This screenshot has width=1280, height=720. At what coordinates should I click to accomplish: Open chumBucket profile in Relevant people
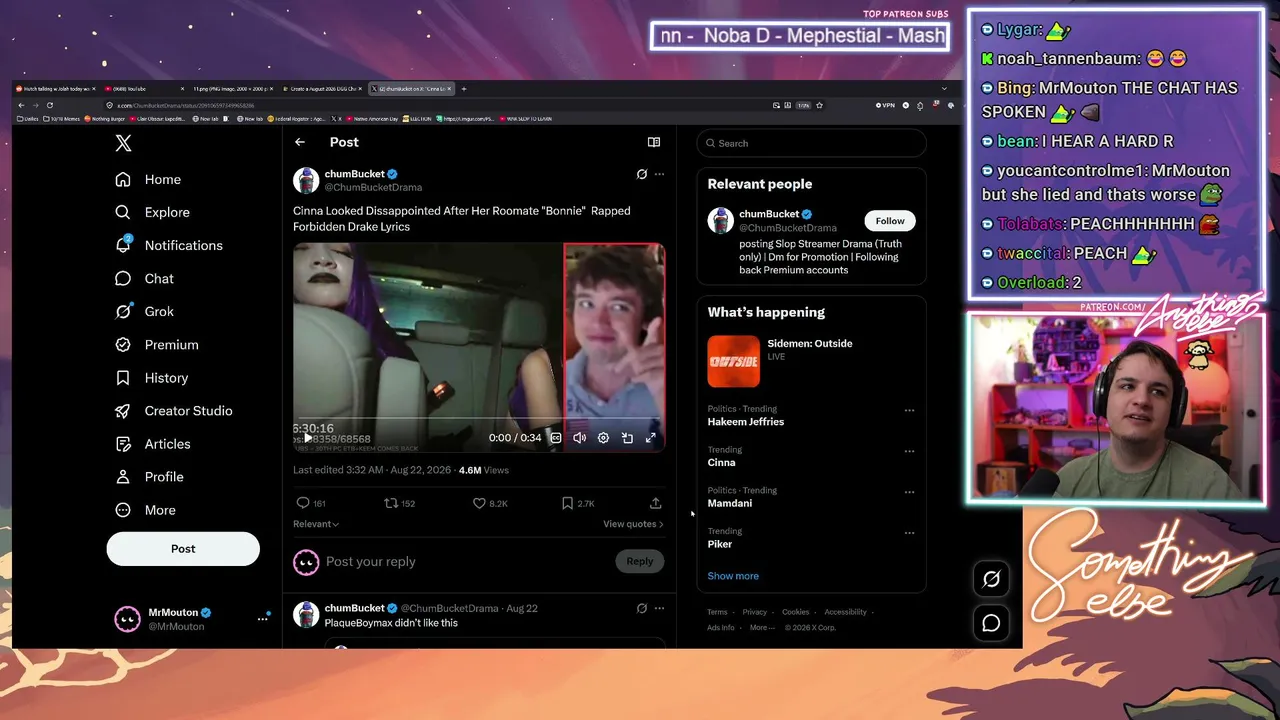tap(769, 214)
